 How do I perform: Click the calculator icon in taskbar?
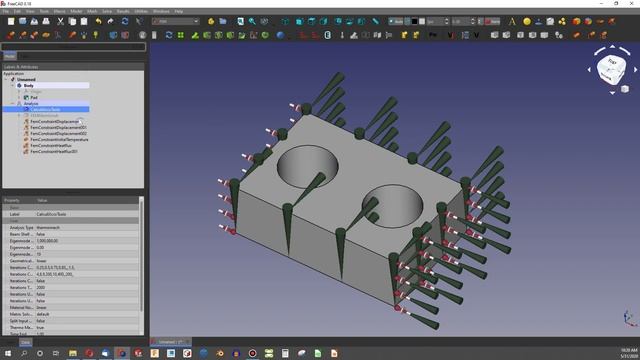click(285, 353)
